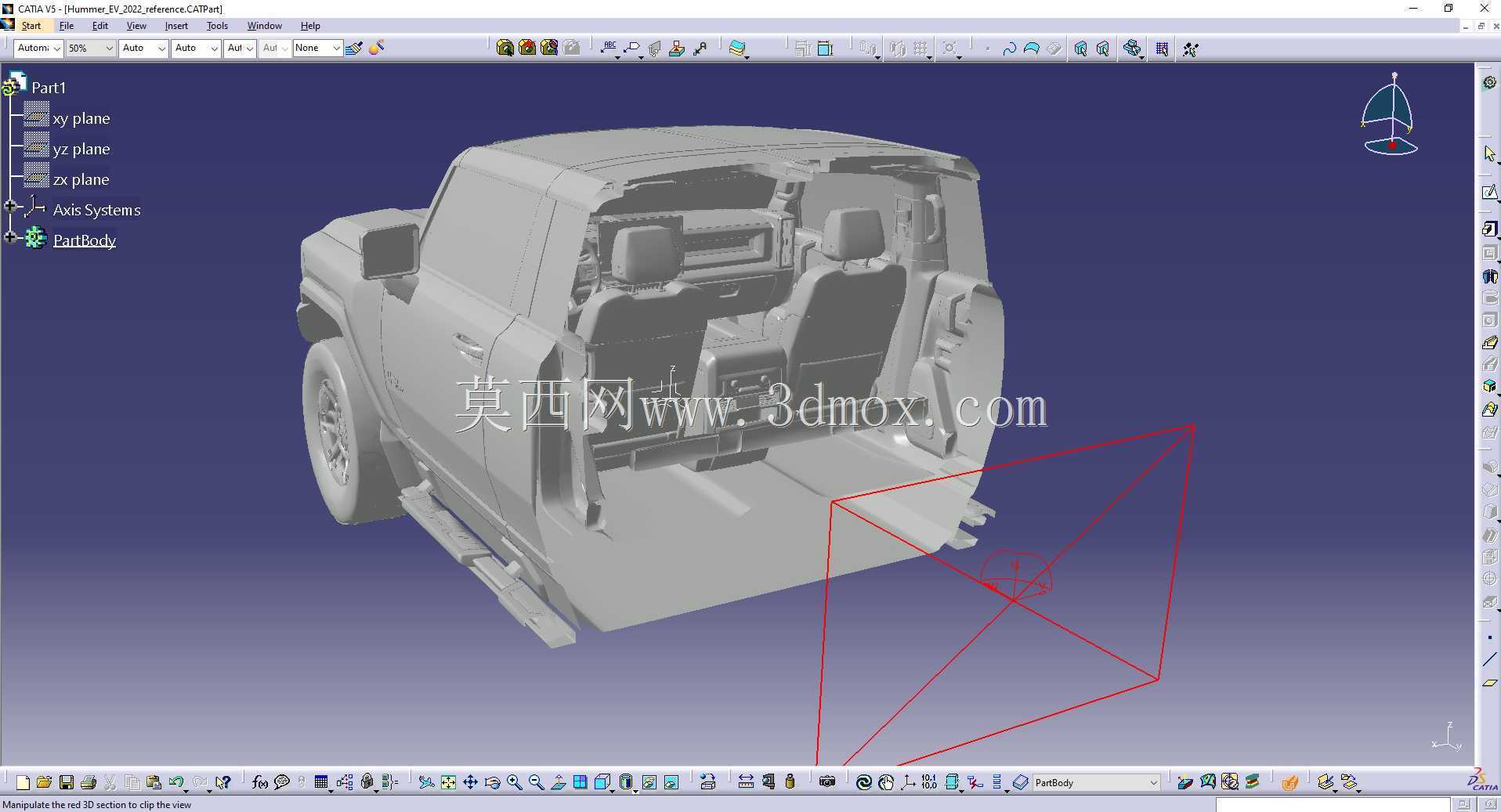Select the Rotate view tool
Viewport: 1501px width, 812px height.
(x=492, y=782)
